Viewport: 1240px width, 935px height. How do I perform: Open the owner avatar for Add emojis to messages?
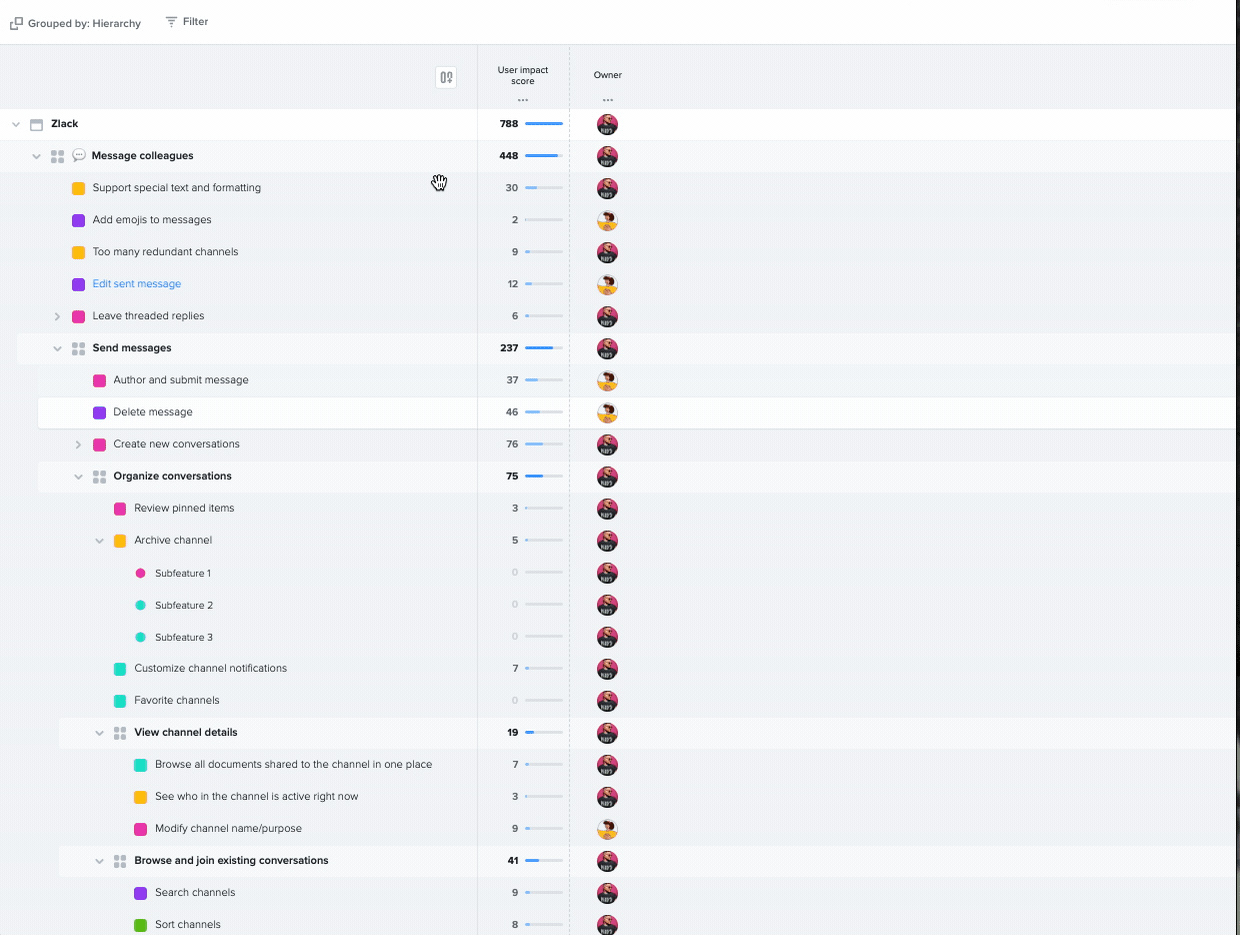607,221
